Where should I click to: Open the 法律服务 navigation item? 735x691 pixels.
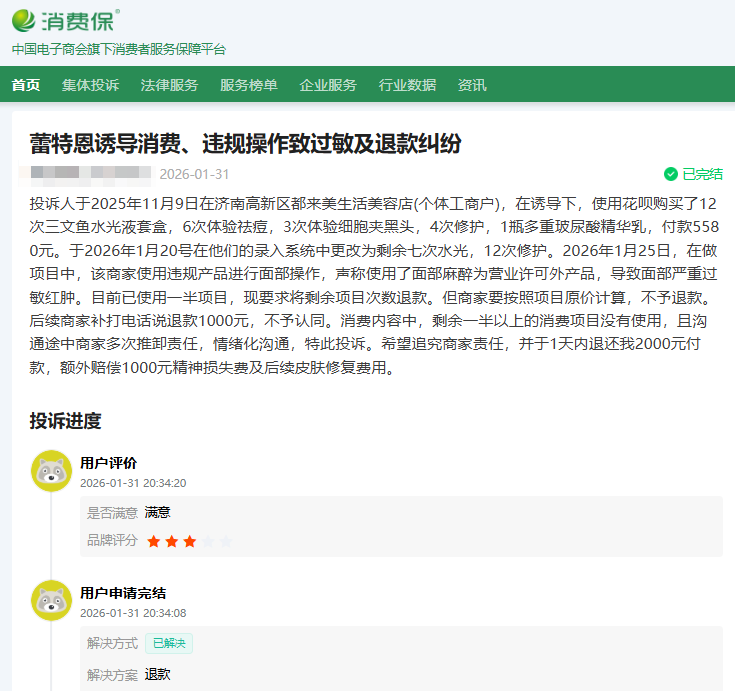tap(169, 85)
